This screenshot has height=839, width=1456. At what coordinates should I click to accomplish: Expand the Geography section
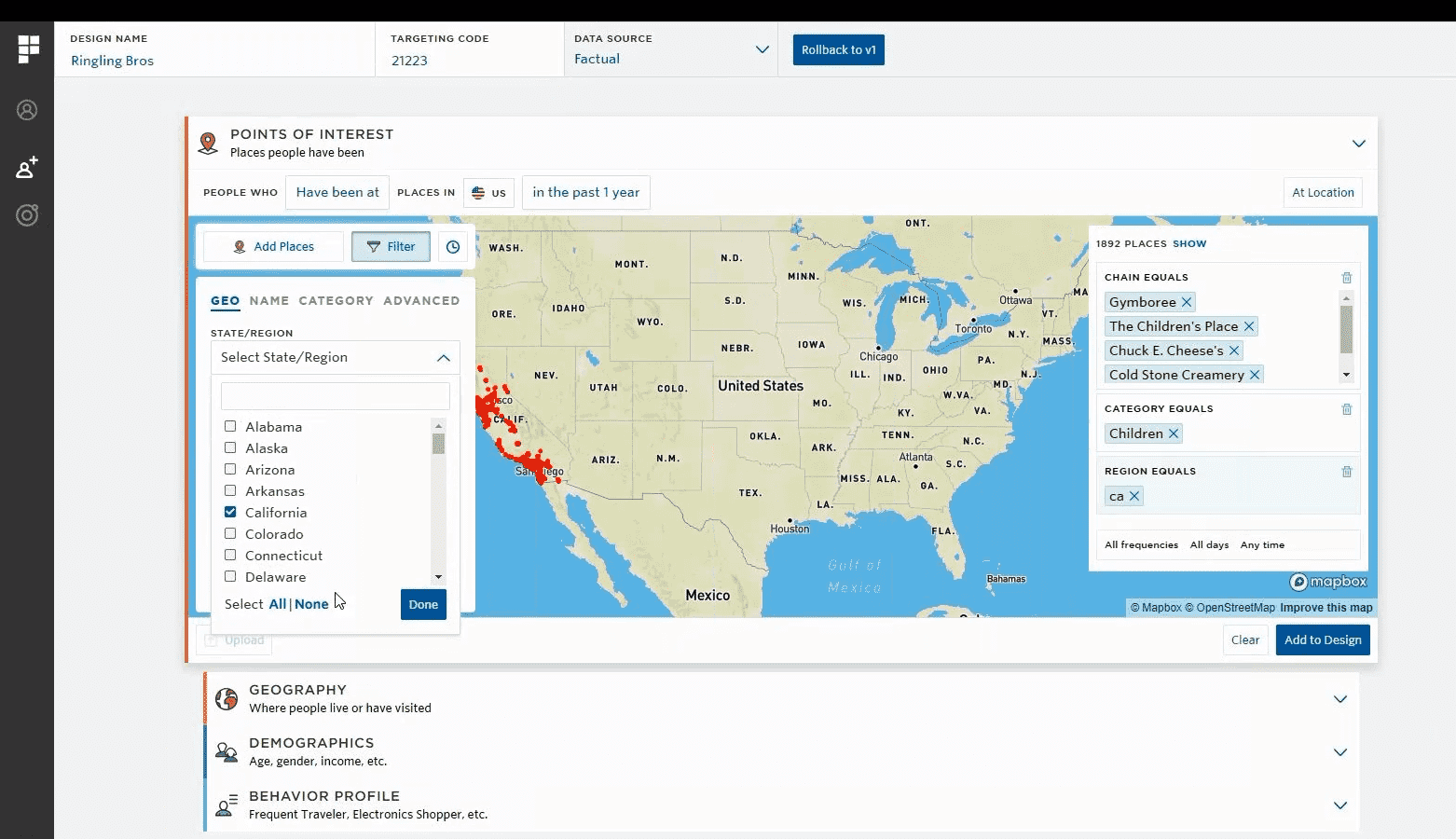tap(1340, 699)
